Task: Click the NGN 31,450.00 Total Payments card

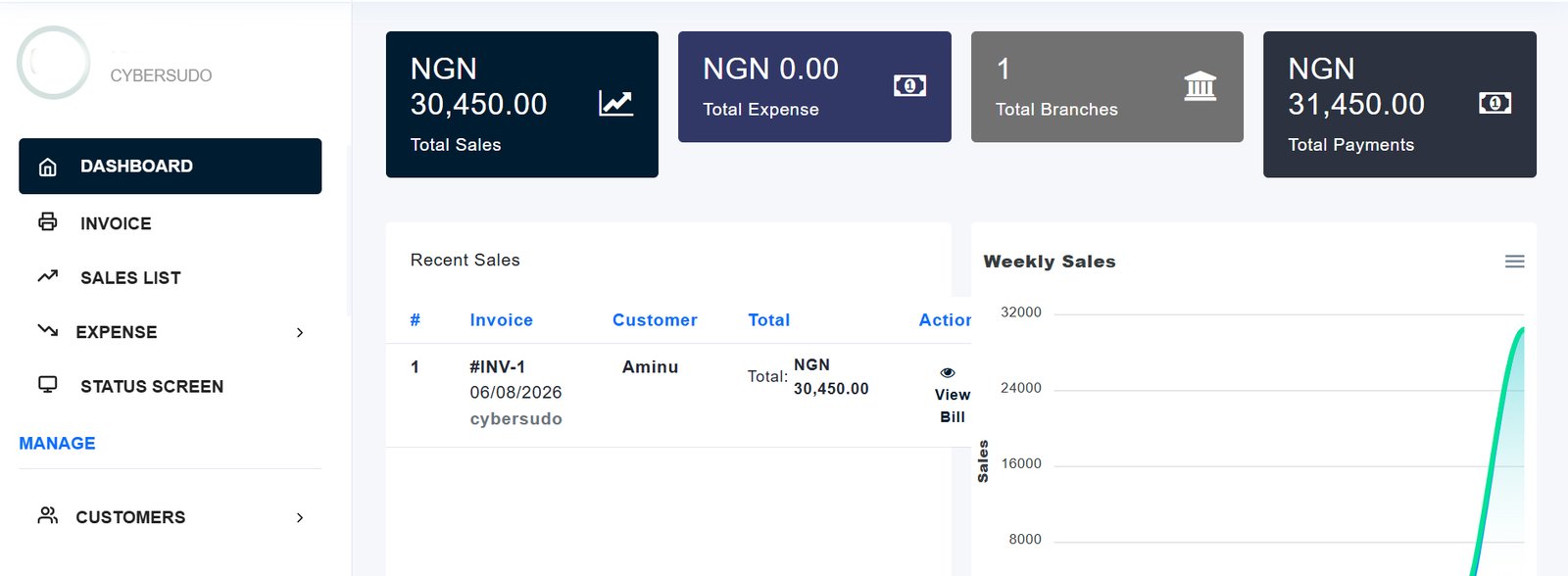Action: [1399, 104]
